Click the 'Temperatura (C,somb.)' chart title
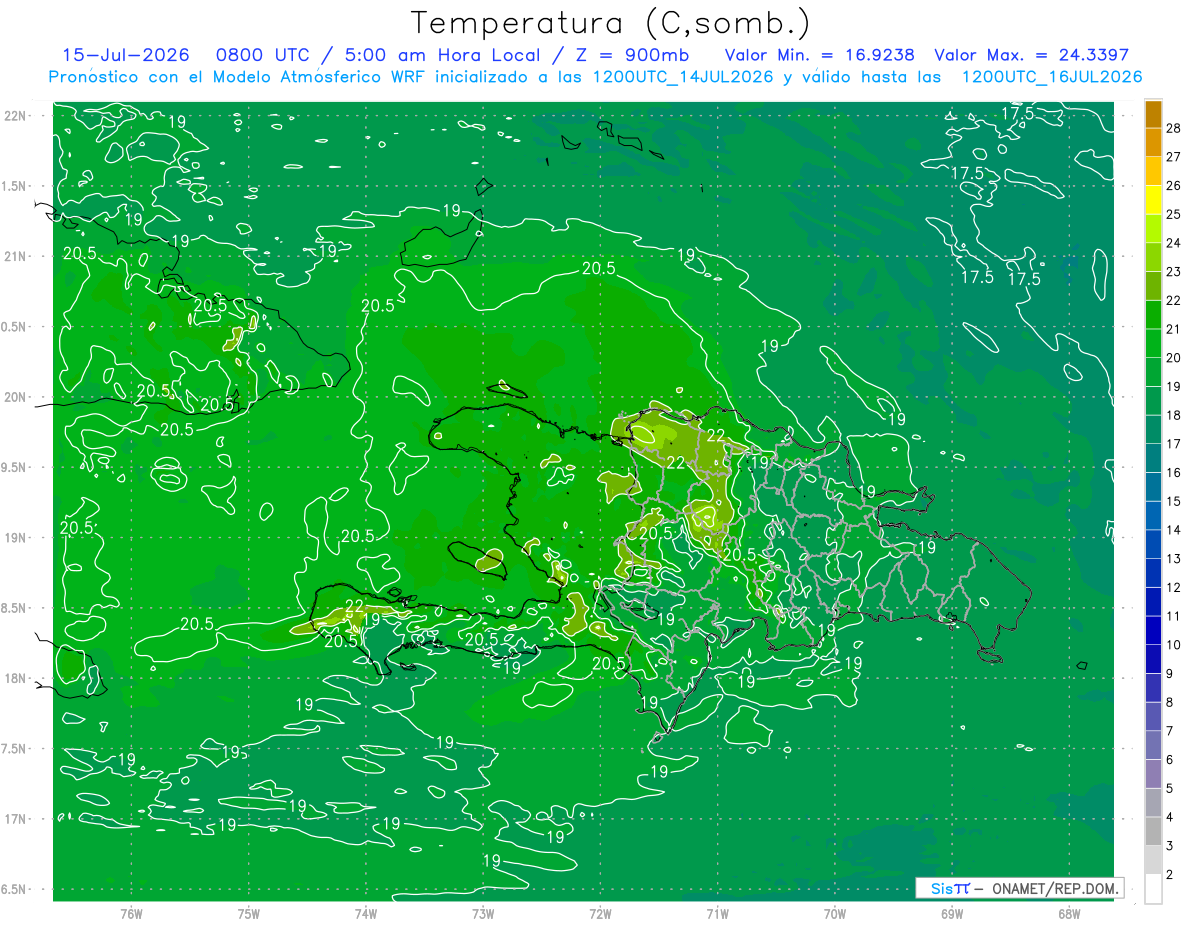1200x927 pixels. [611, 23]
